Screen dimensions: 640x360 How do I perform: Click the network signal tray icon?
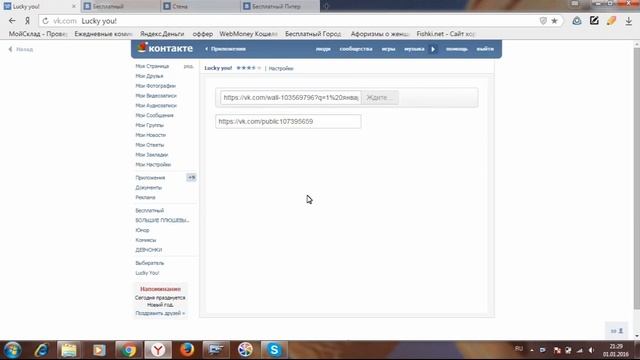click(x=580, y=350)
